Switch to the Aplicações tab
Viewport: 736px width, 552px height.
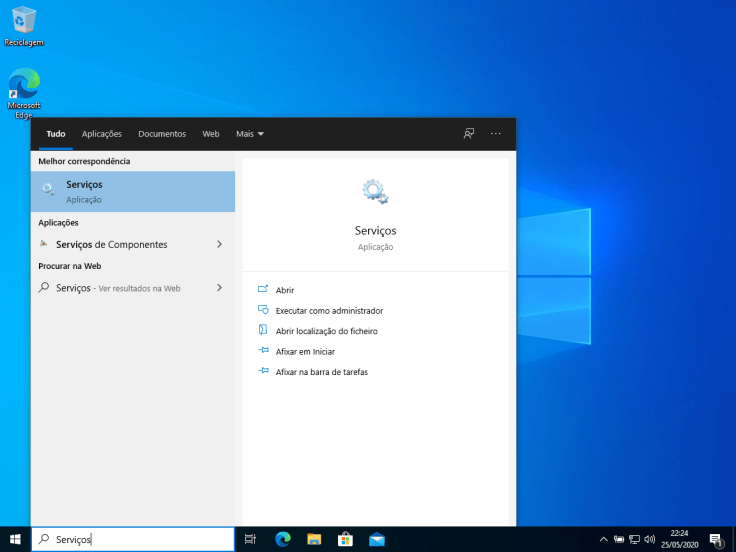pyautogui.click(x=102, y=134)
